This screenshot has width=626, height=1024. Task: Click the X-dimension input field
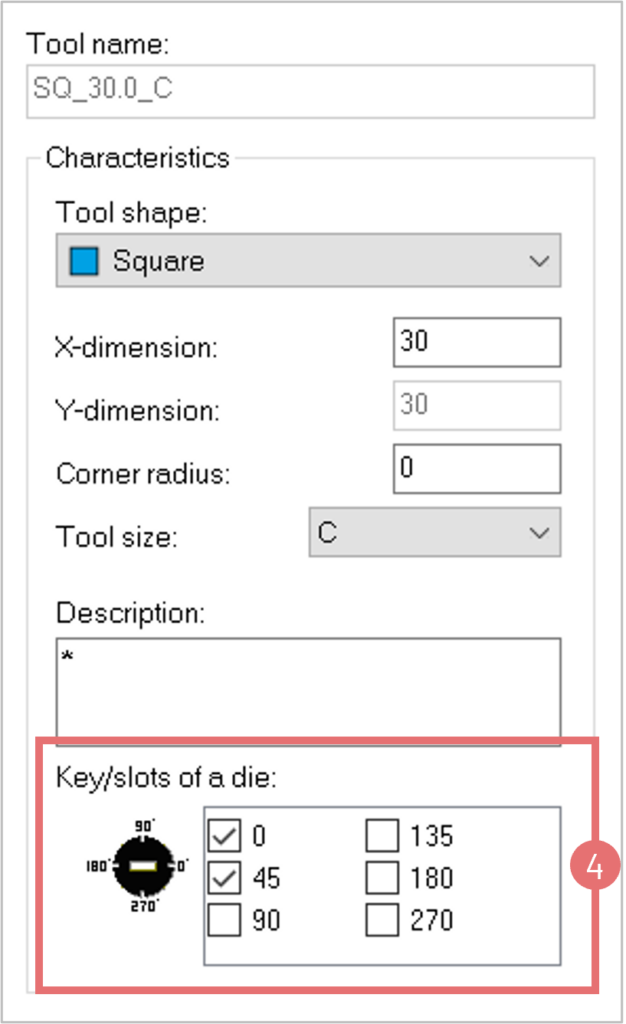(x=476, y=342)
